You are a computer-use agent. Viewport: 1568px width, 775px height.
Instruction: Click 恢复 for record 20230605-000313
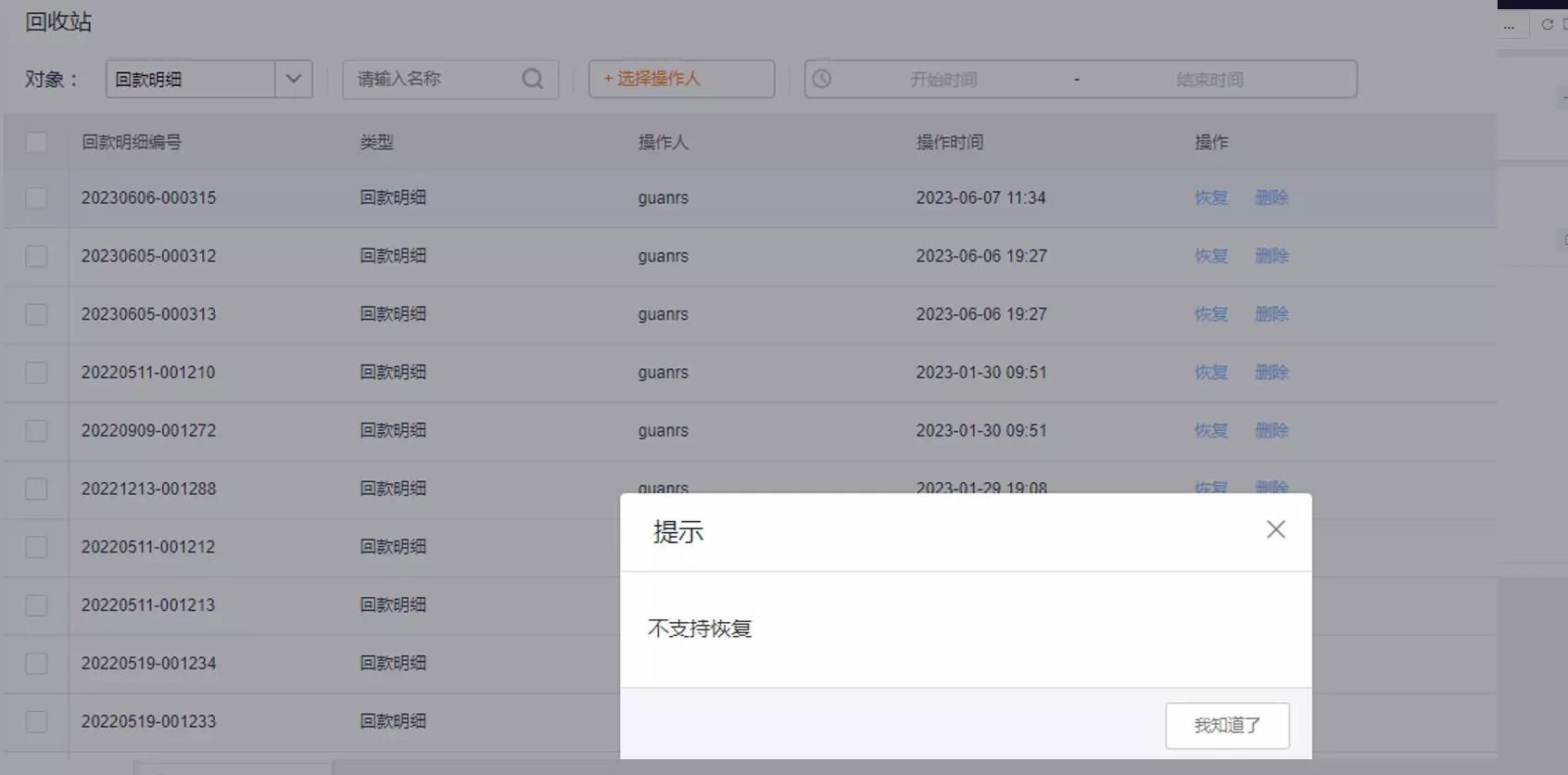tap(1210, 314)
